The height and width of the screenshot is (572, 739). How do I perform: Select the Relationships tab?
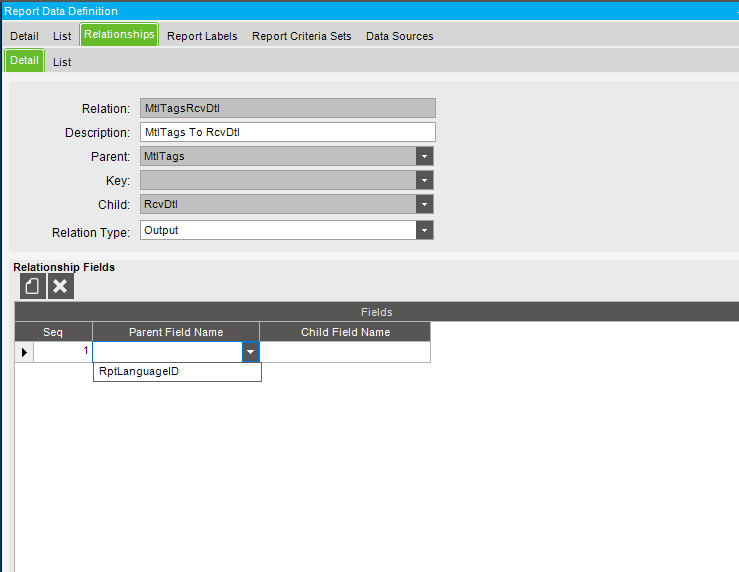pyautogui.click(x=119, y=34)
